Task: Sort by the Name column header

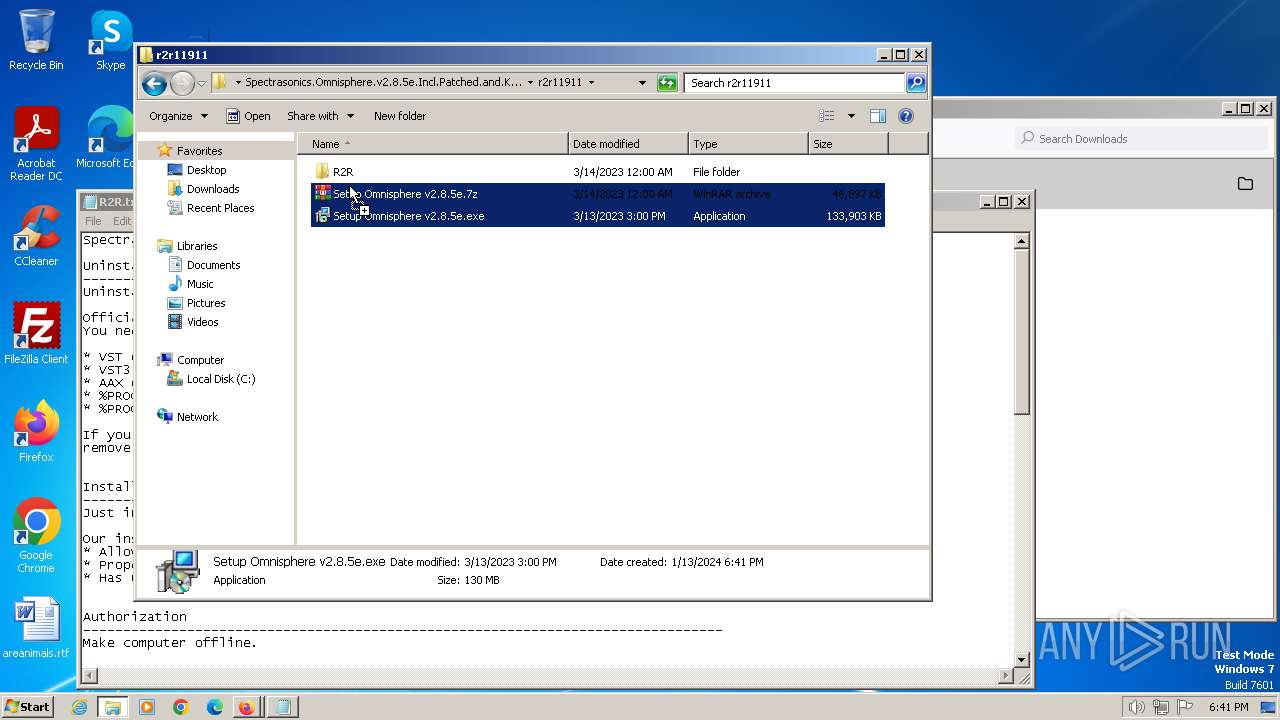Action: tap(432, 144)
